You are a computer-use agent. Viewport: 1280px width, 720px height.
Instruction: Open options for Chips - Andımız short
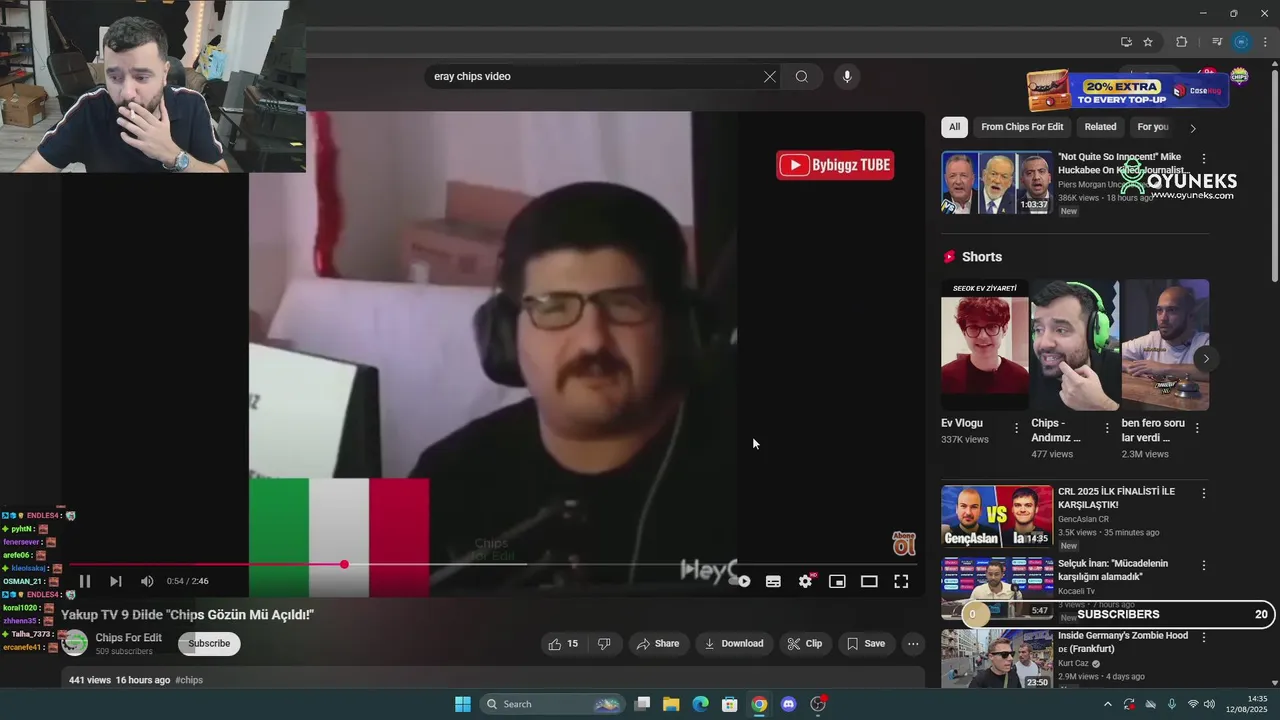pos(1107,428)
